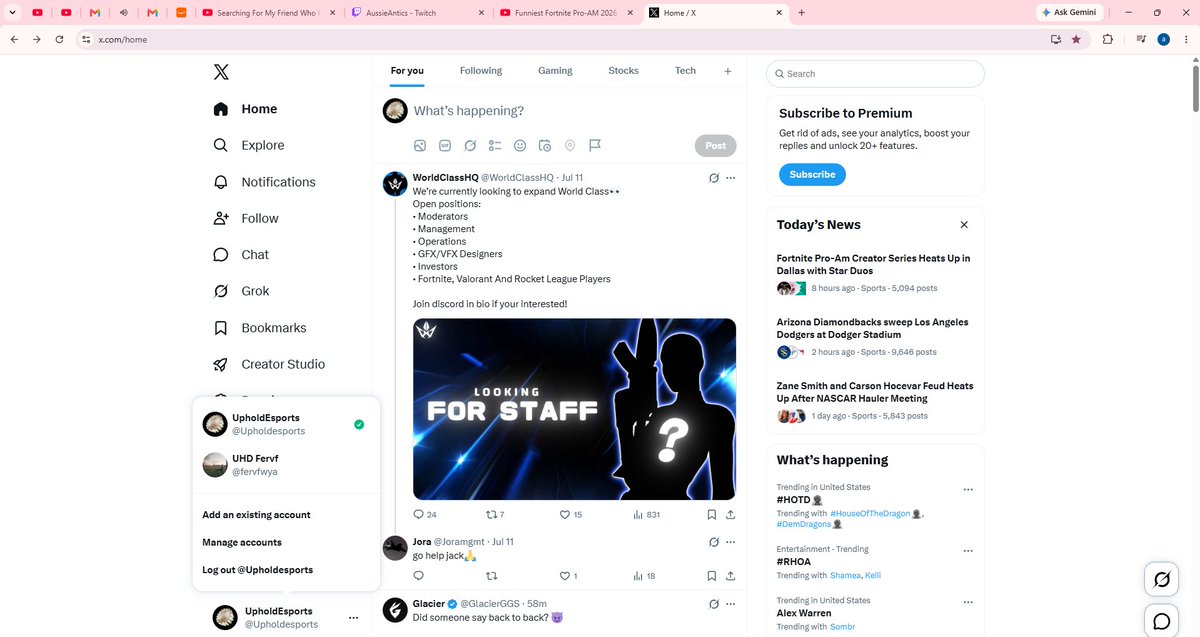The width and height of the screenshot is (1200, 637).
Task: Repost Jora's reply
Action: [x=491, y=576]
